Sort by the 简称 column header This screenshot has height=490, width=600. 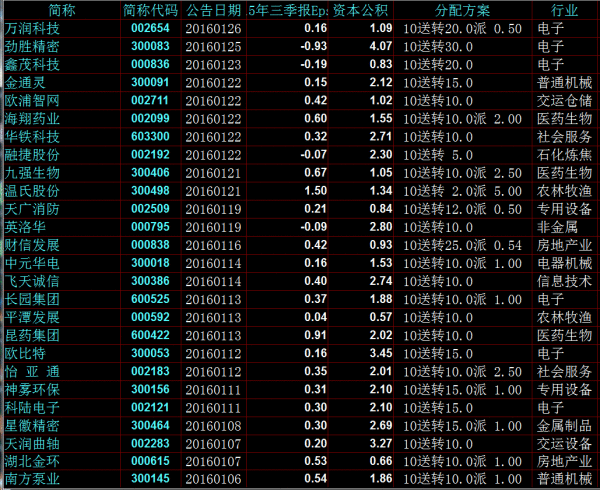62,10
